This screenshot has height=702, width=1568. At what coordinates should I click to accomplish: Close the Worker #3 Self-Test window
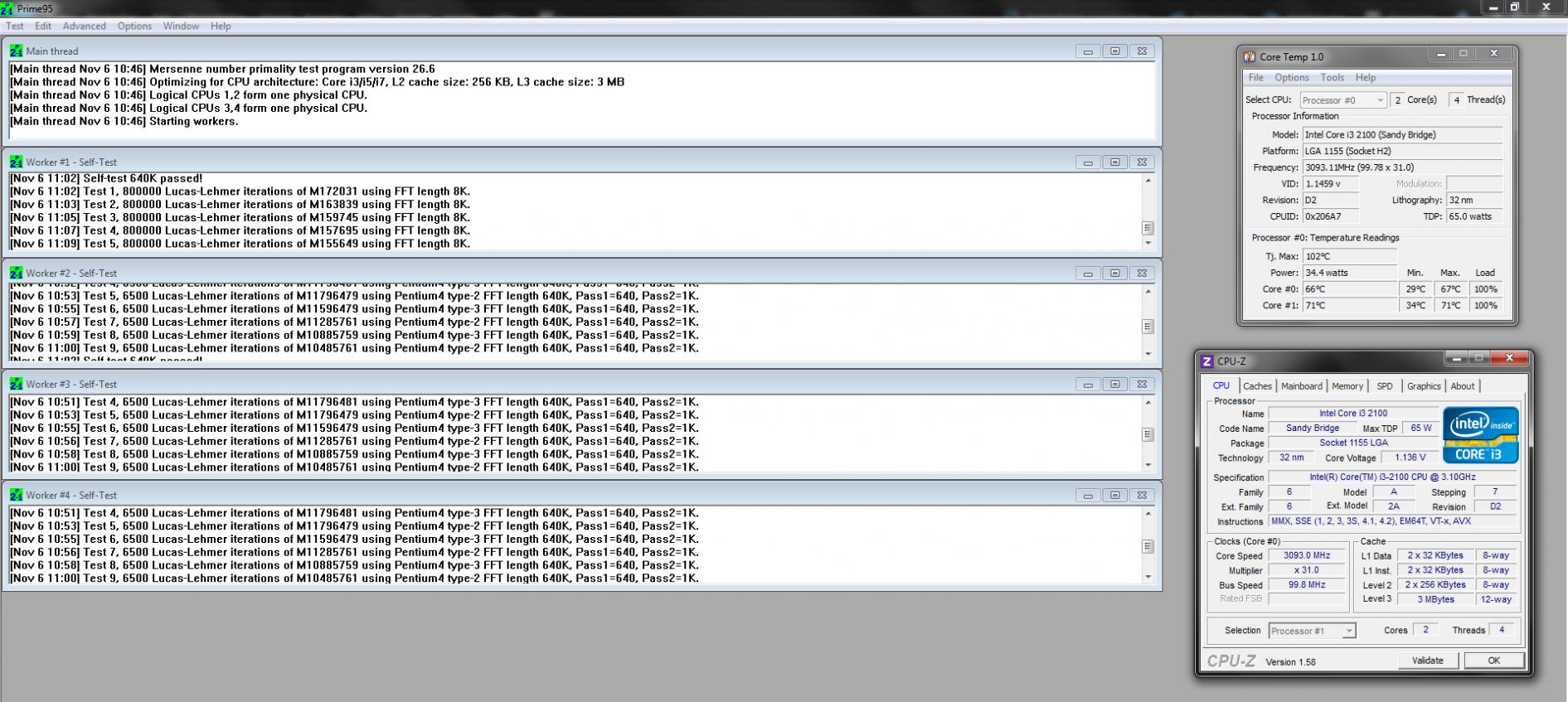point(1142,385)
